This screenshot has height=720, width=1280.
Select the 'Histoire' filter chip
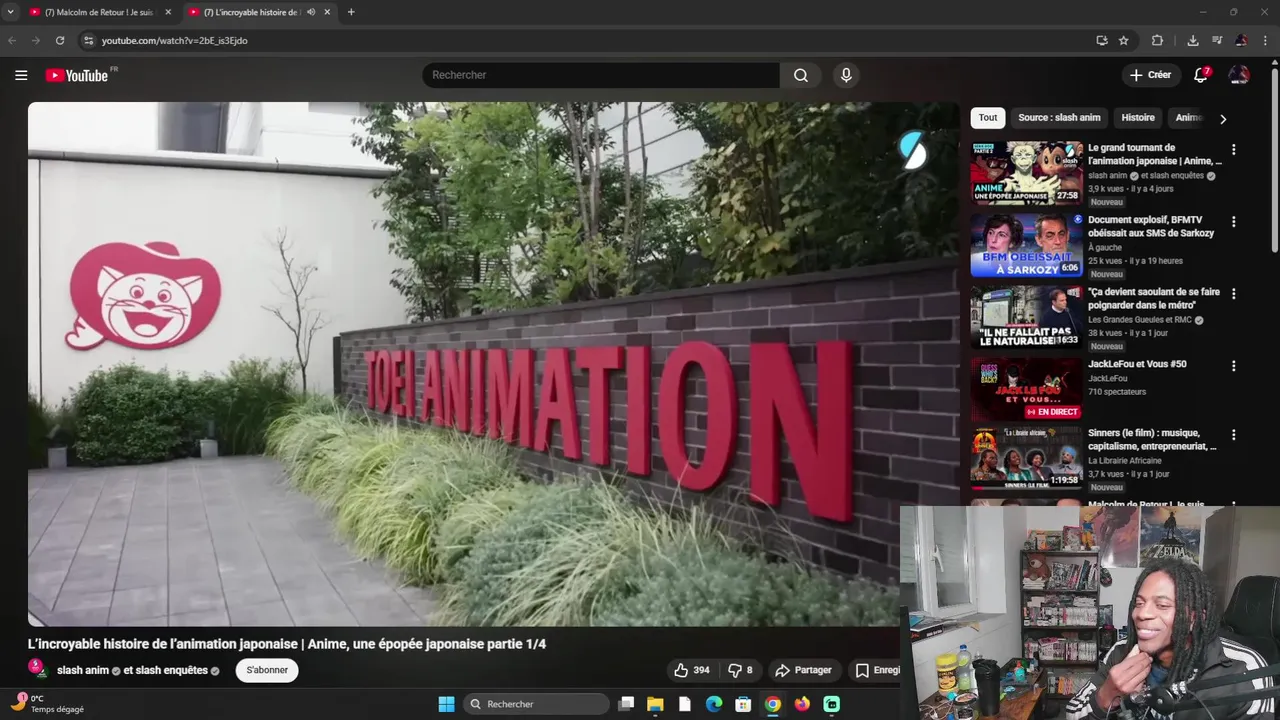click(1138, 118)
